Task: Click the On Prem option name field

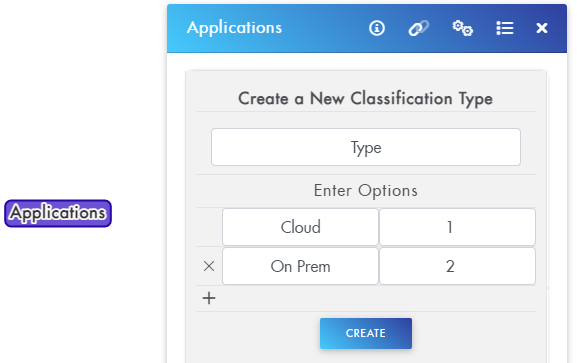Action: click(x=300, y=266)
